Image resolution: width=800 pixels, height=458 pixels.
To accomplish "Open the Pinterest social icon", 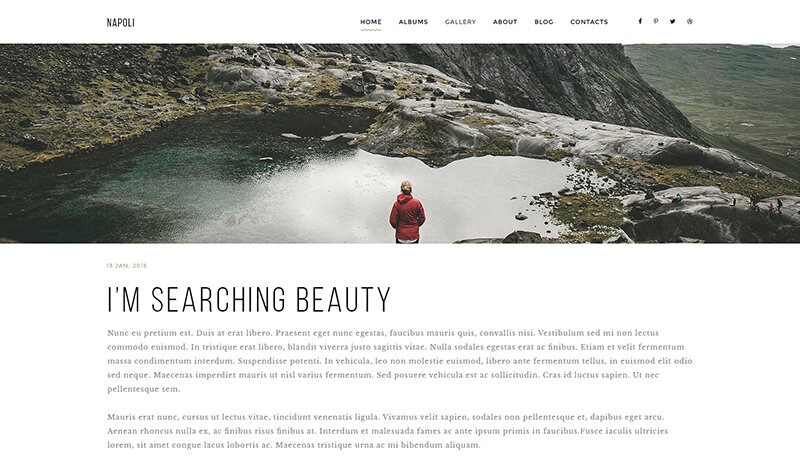I will tap(656, 21).
